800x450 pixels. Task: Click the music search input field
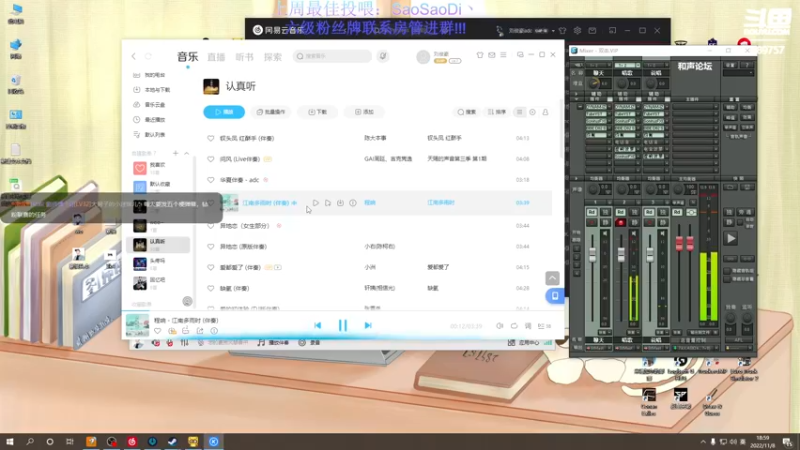[332, 56]
